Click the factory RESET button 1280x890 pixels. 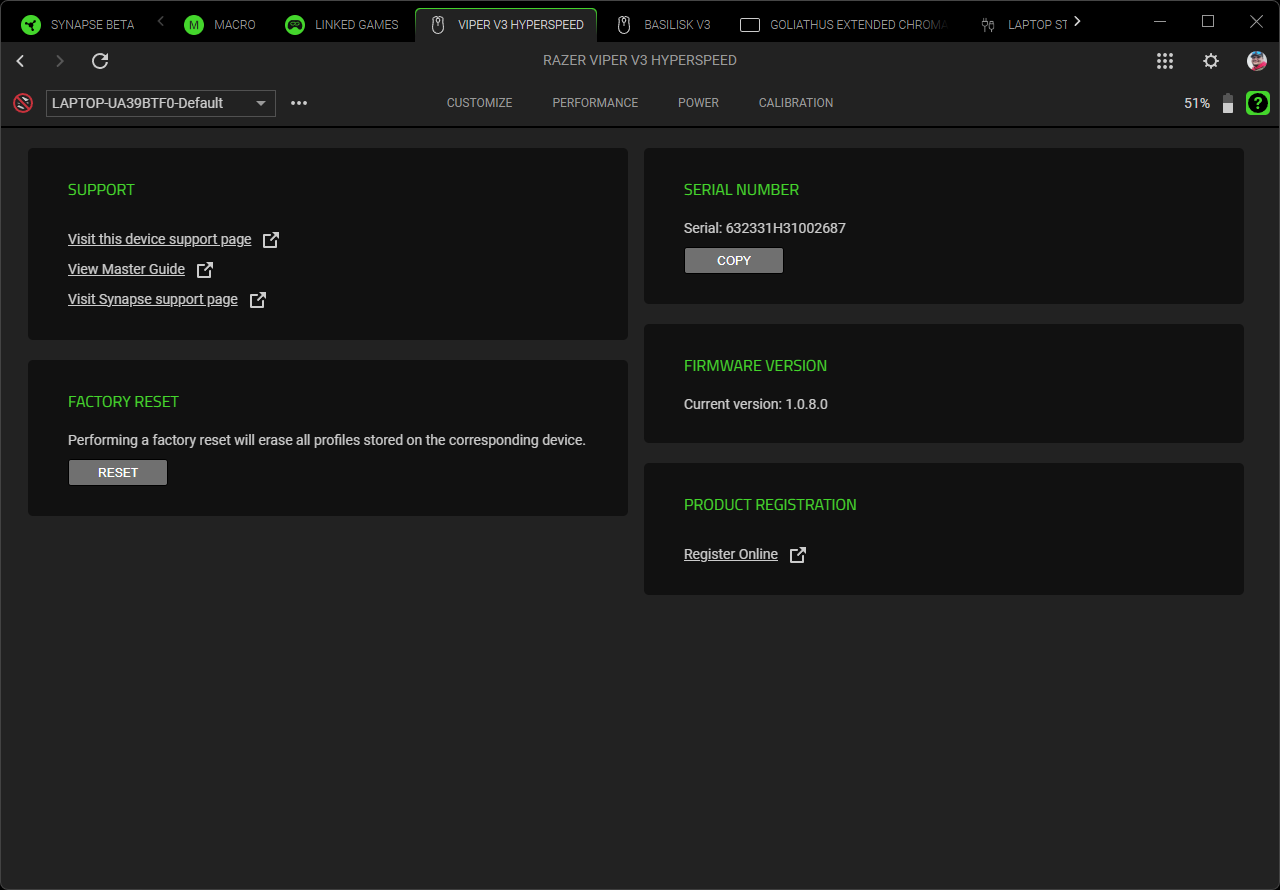(x=118, y=473)
